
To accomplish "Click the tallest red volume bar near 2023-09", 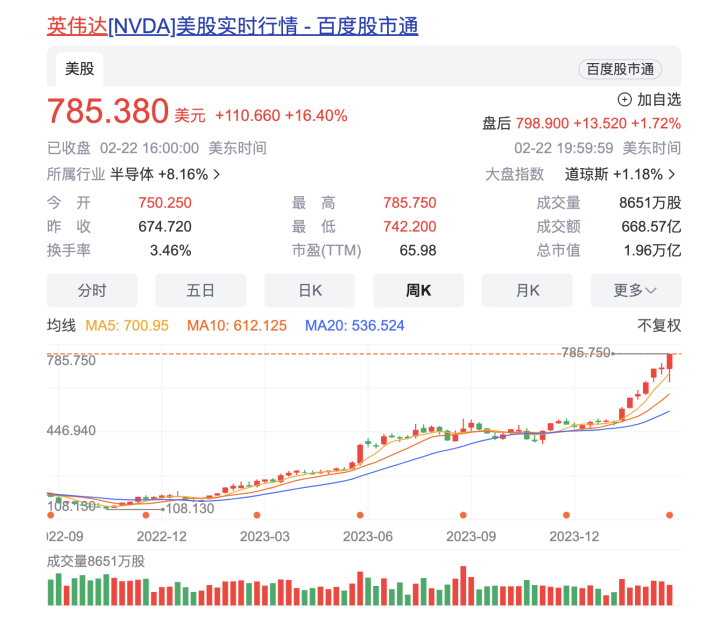I will (463, 586).
